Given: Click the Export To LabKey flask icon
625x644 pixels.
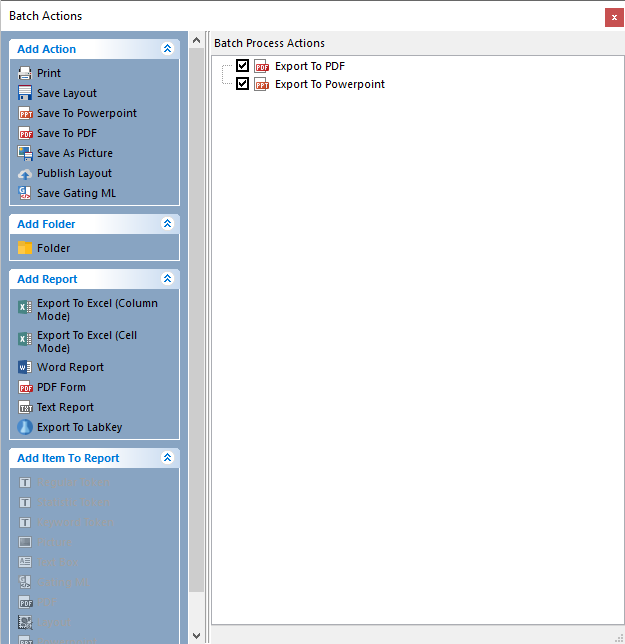Looking at the screenshot, I should (25, 427).
